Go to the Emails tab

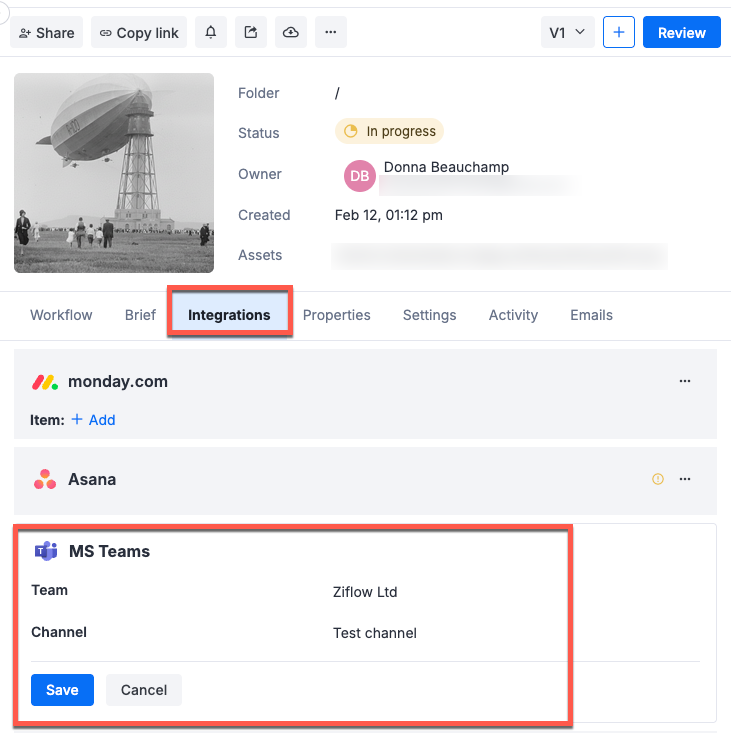pyautogui.click(x=591, y=315)
